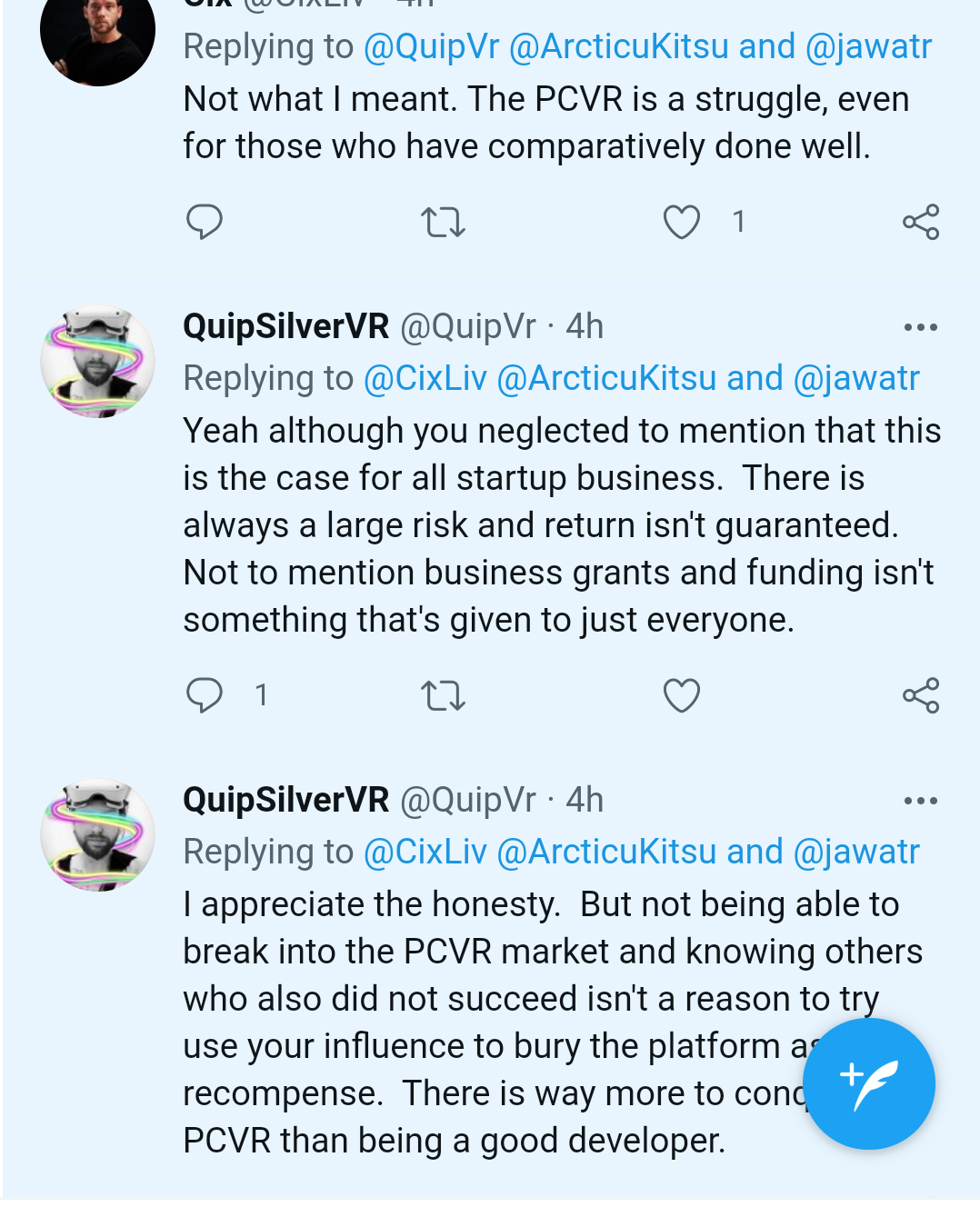Image resolution: width=980 pixels, height=1207 pixels.
Task: Compose a new tweet with floating button
Action: click(869, 1083)
